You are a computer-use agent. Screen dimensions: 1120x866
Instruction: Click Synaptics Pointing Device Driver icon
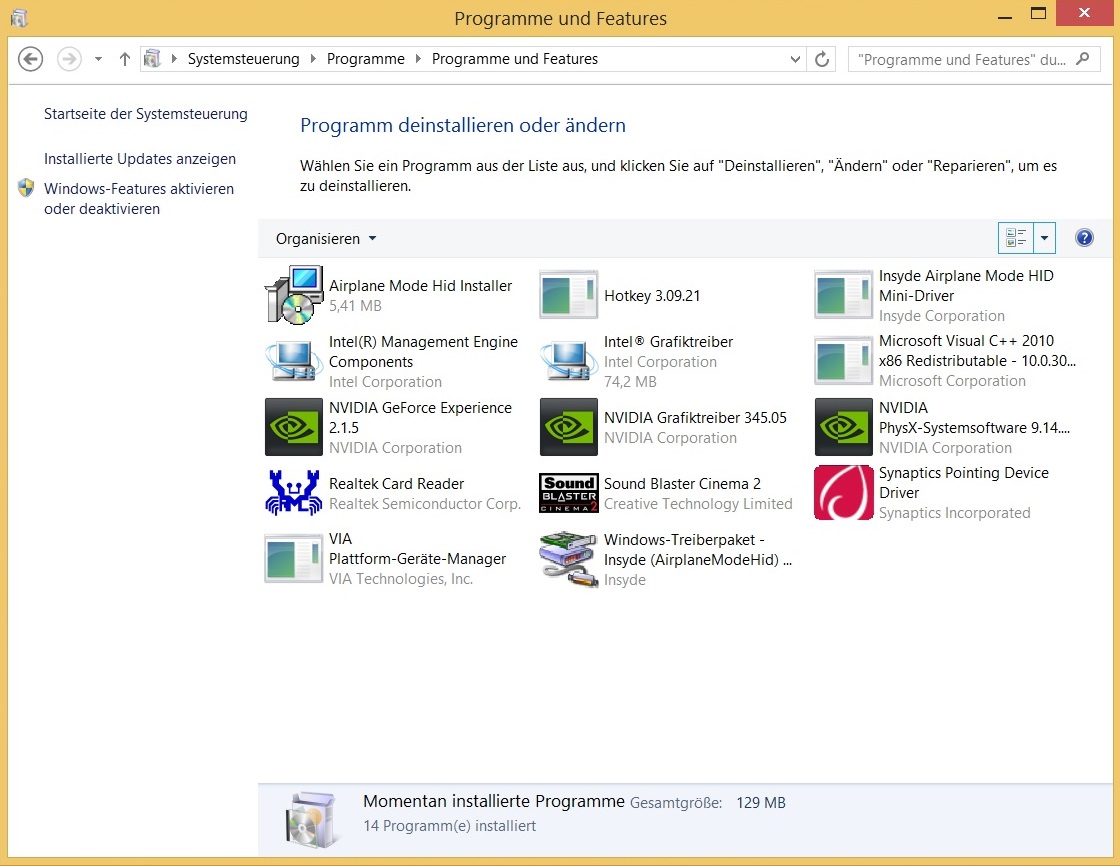(x=844, y=492)
